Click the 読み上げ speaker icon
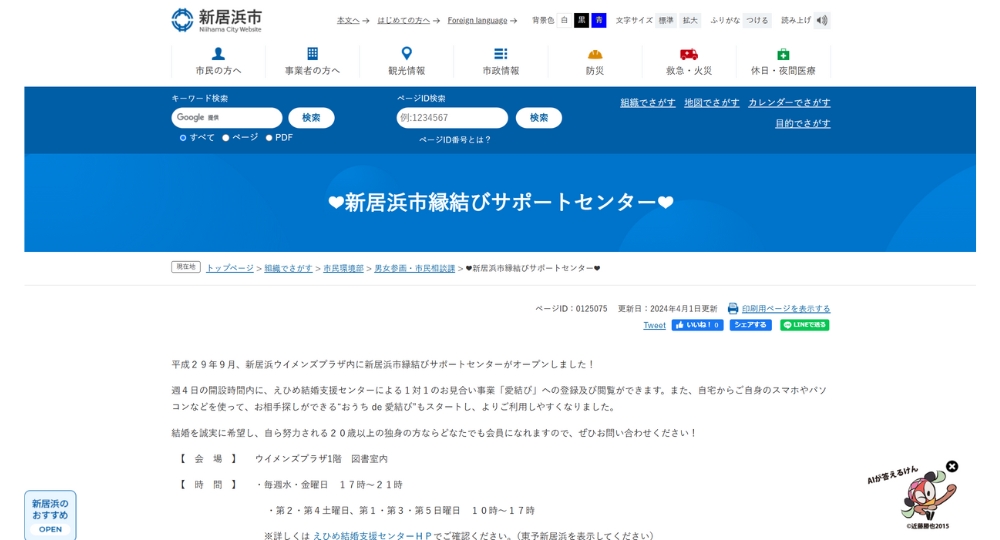This screenshot has width=1000, height=540. coord(822,20)
